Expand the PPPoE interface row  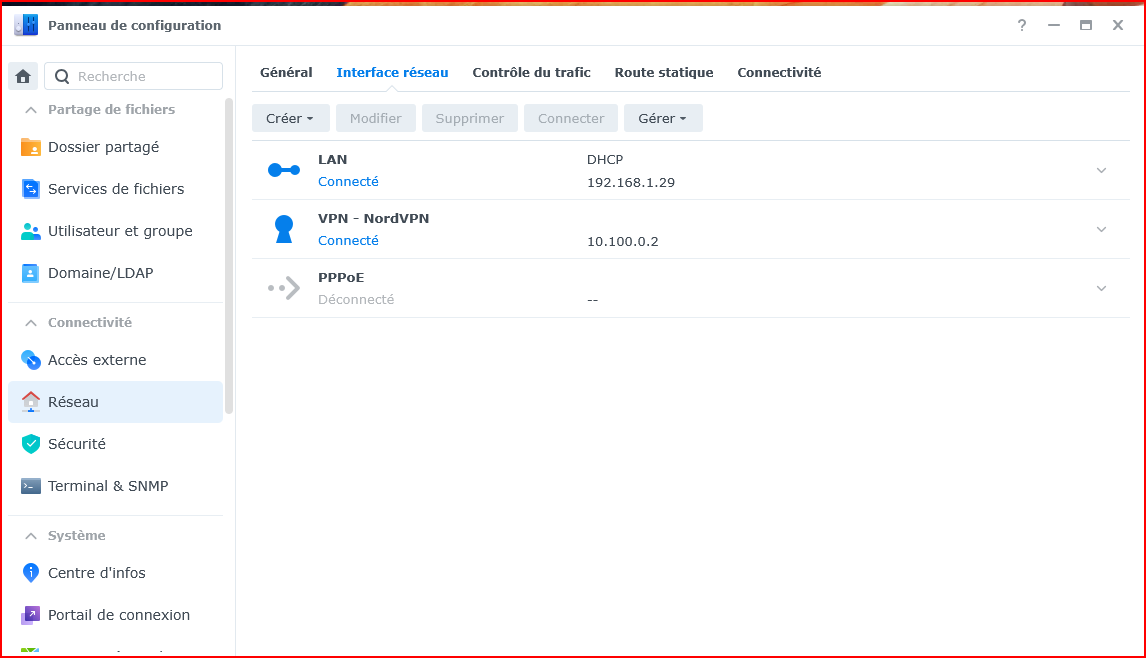1101,288
